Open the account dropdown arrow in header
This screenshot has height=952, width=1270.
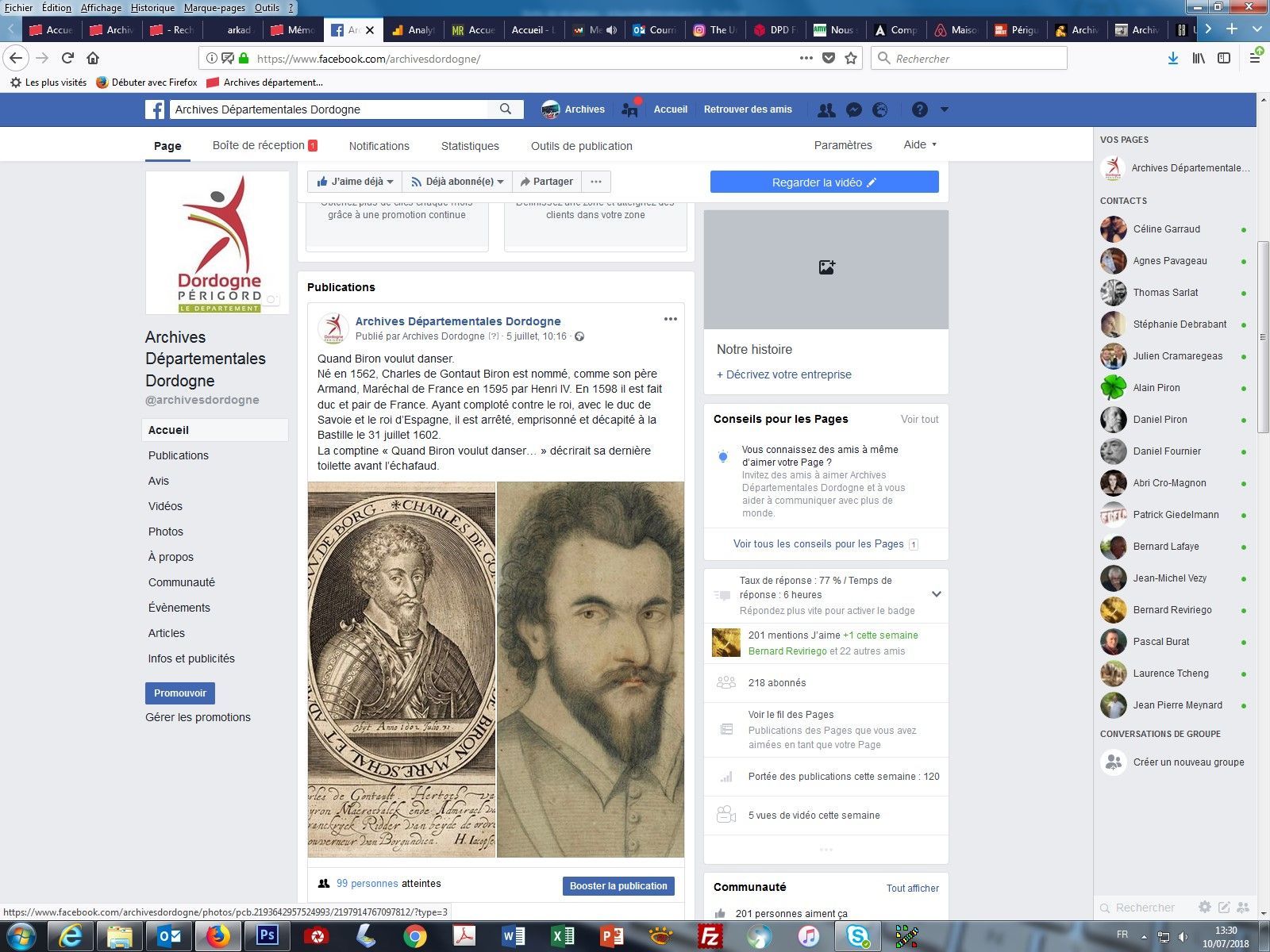944,110
